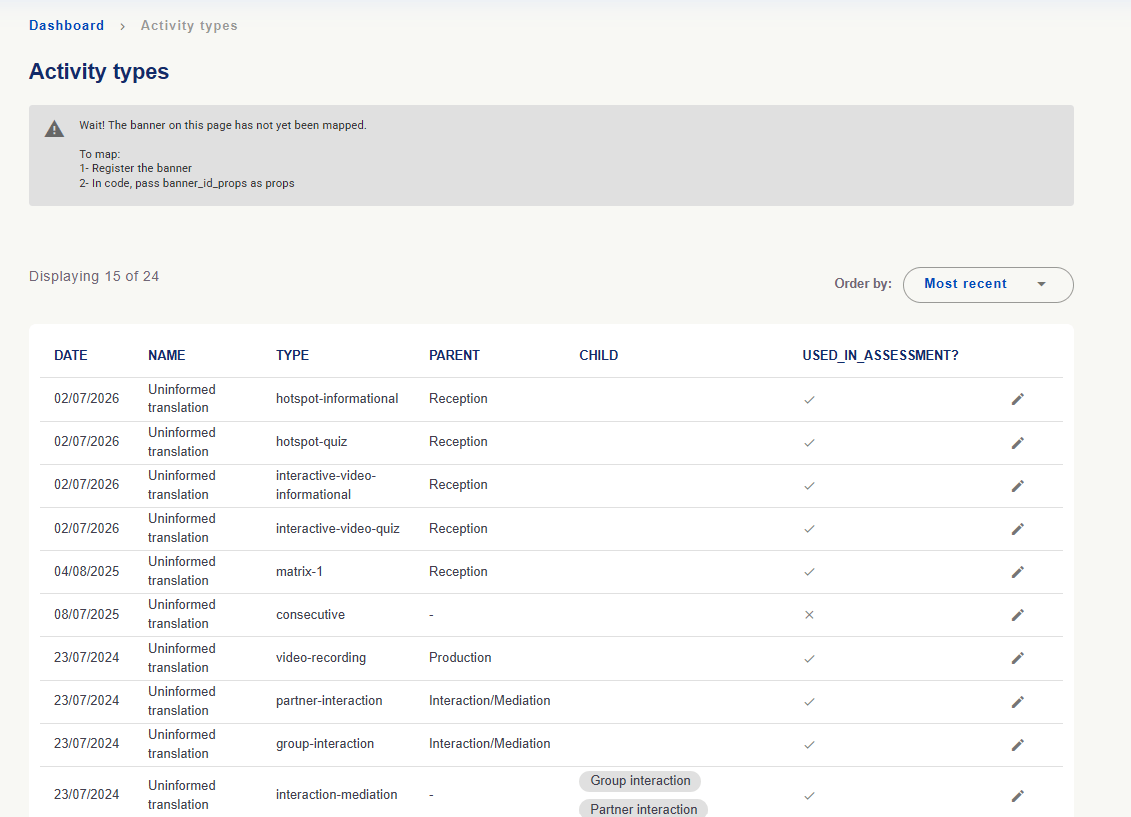
Task: Click the hotspot-informational type cell
Action: pos(337,399)
